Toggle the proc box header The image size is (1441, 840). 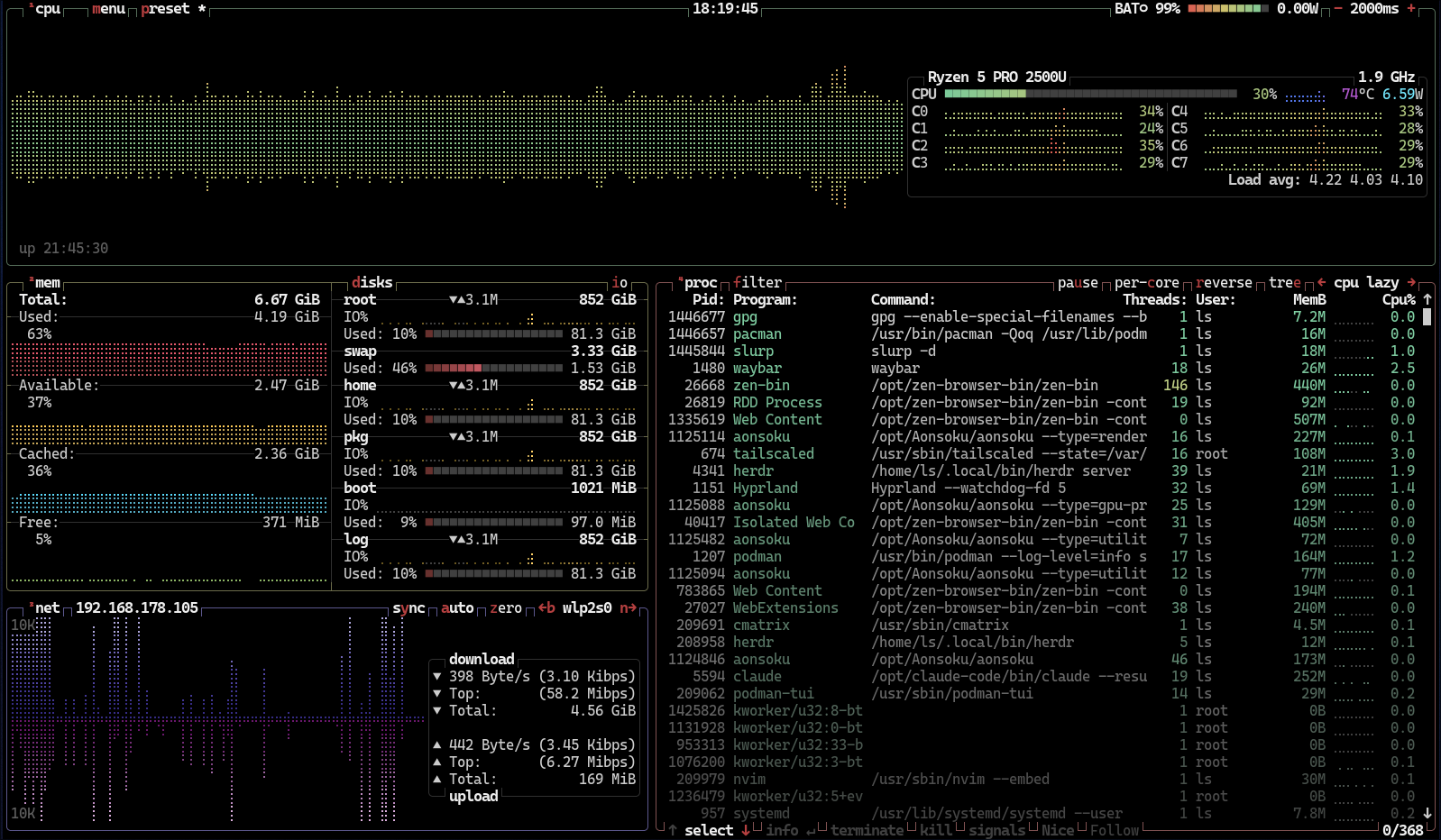click(x=698, y=282)
